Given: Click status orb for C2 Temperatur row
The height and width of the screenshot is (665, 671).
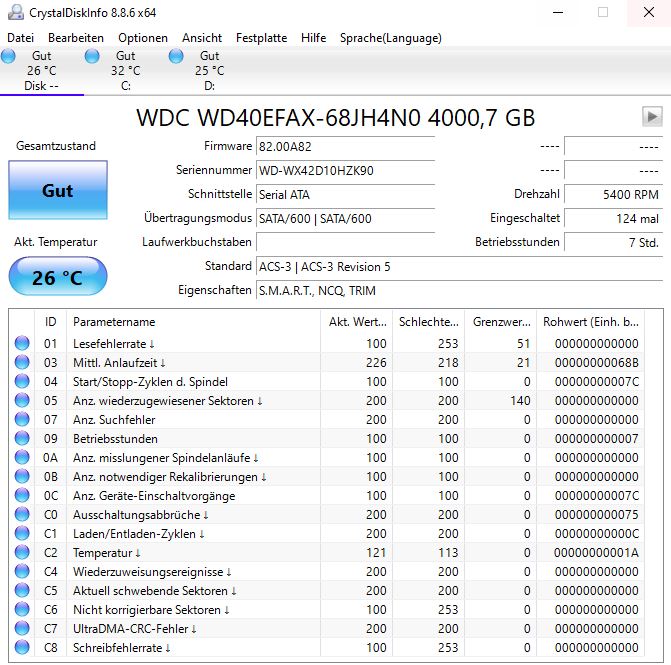Looking at the screenshot, I should tap(22, 552).
